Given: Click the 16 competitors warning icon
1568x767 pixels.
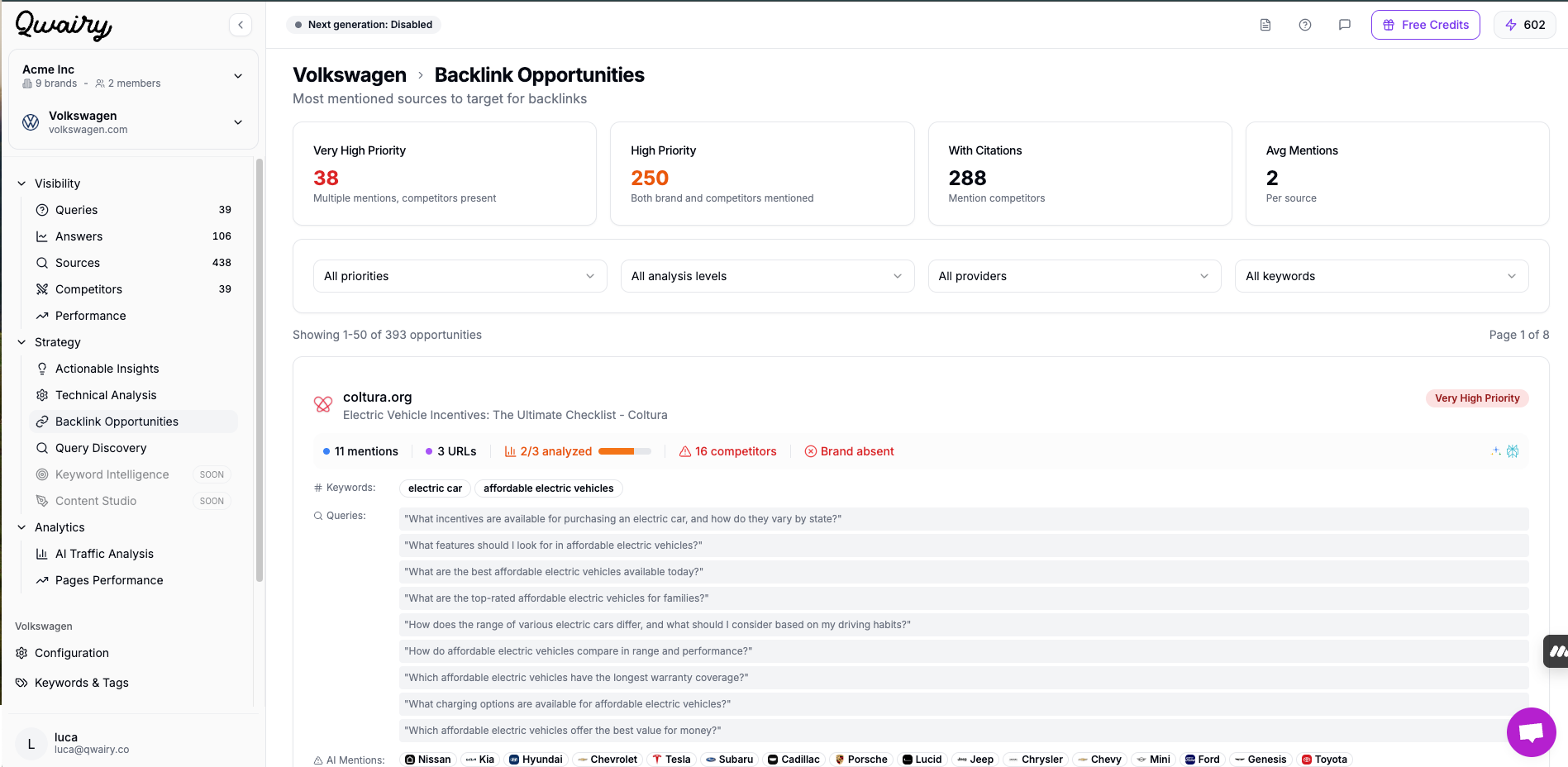Looking at the screenshot, I should 685,451.
